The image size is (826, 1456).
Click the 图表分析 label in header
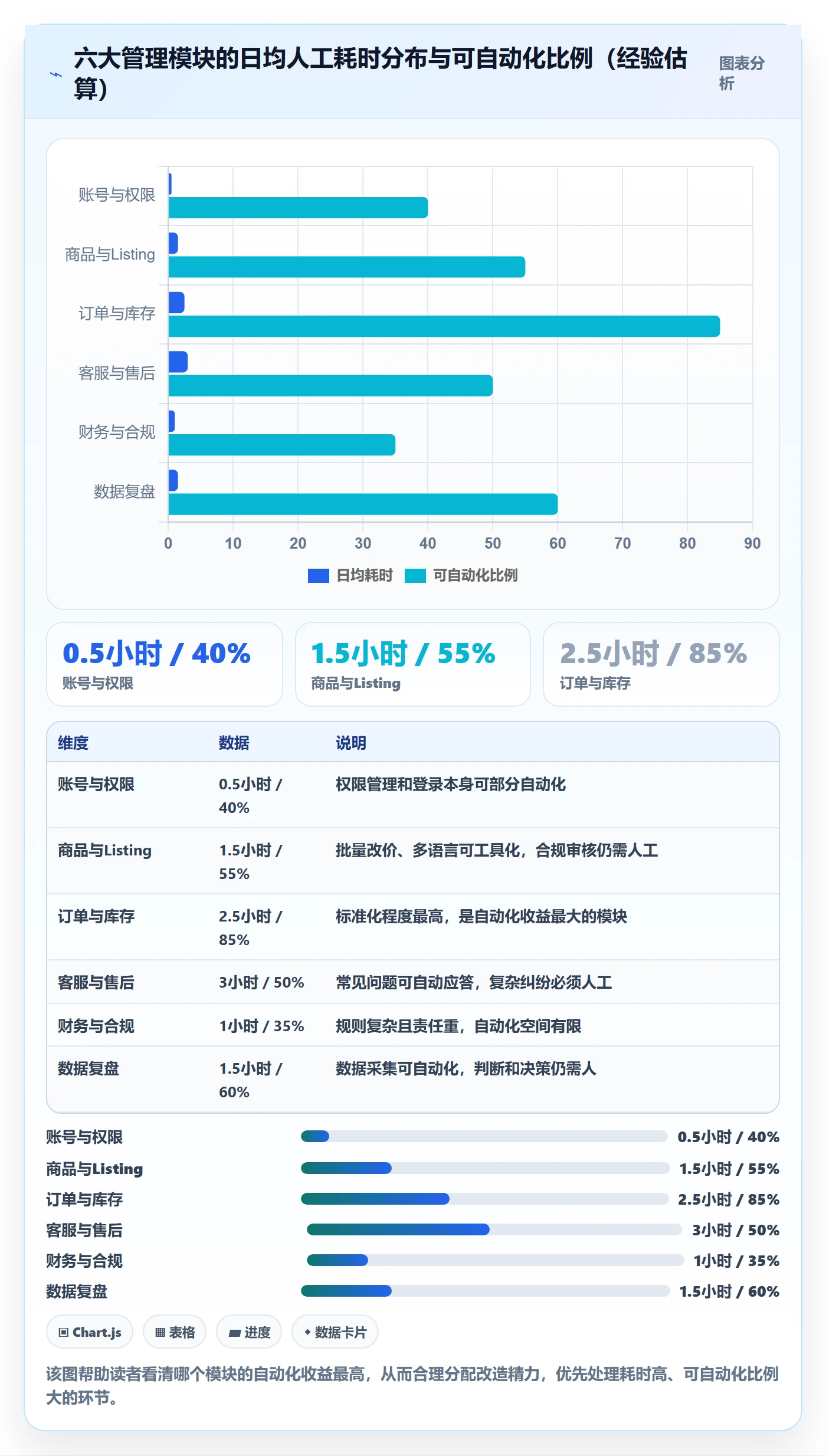pyautogui.click(x=742, y=73)
